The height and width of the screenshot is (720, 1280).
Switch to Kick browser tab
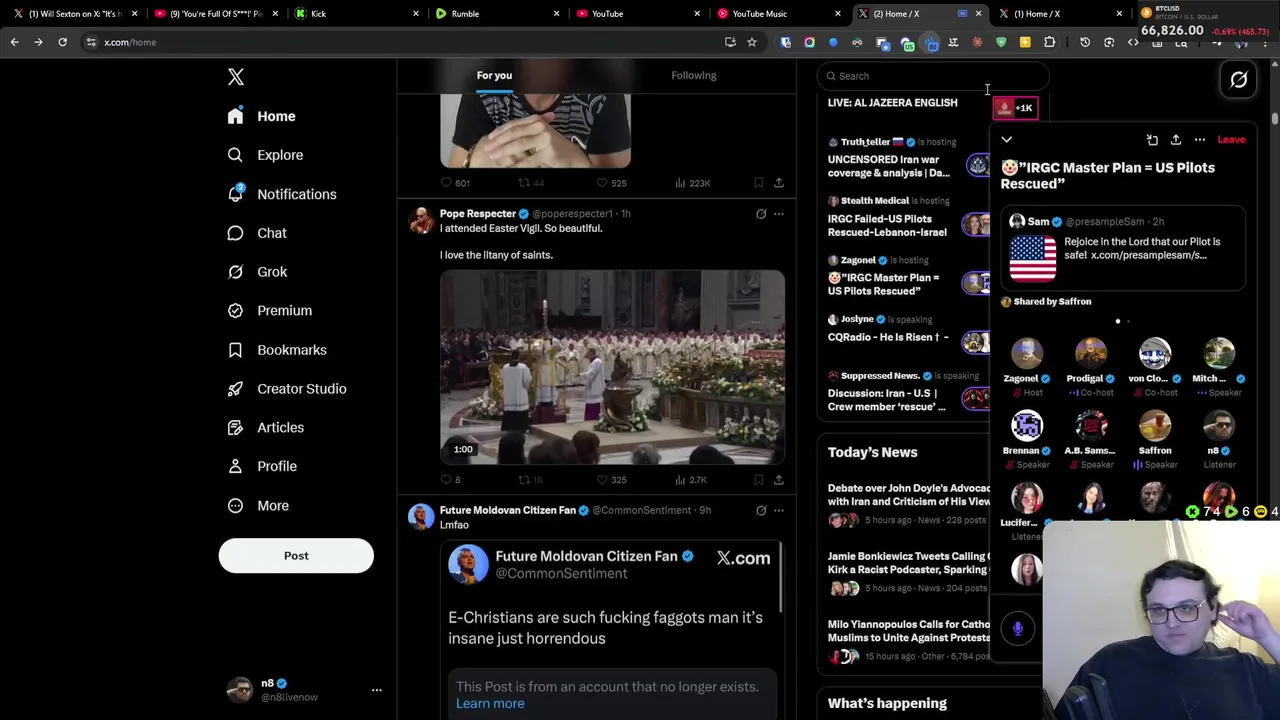coord(354,14)
